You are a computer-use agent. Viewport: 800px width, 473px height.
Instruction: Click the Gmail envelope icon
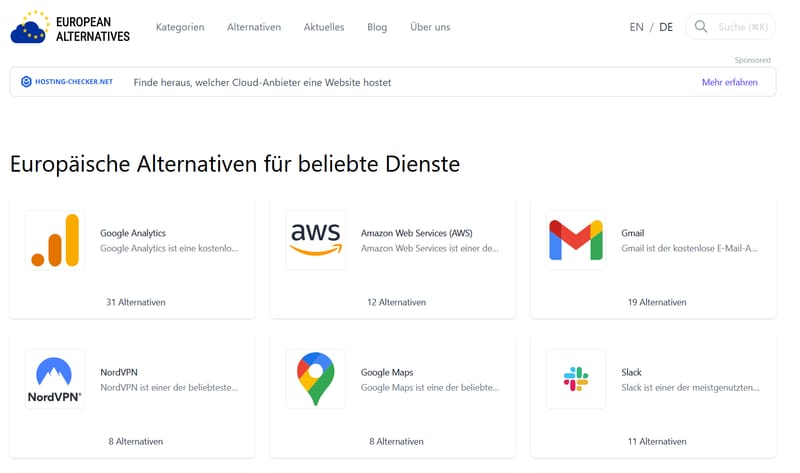575,240
